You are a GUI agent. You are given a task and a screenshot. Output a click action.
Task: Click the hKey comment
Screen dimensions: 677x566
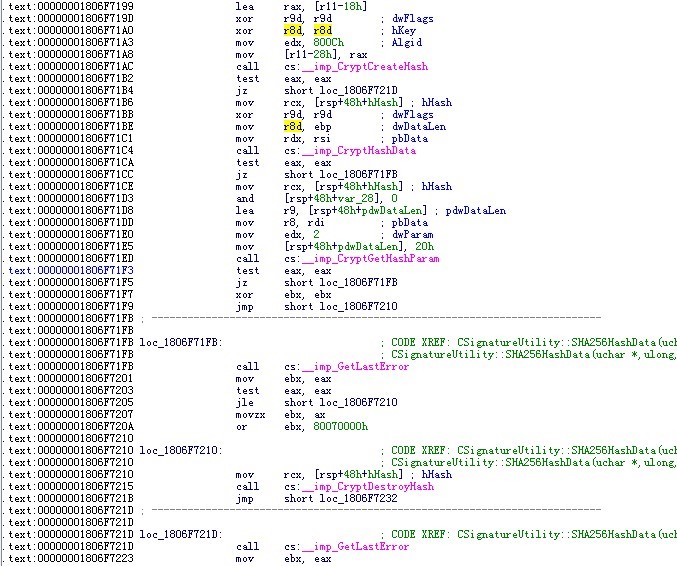coord(404,31)
